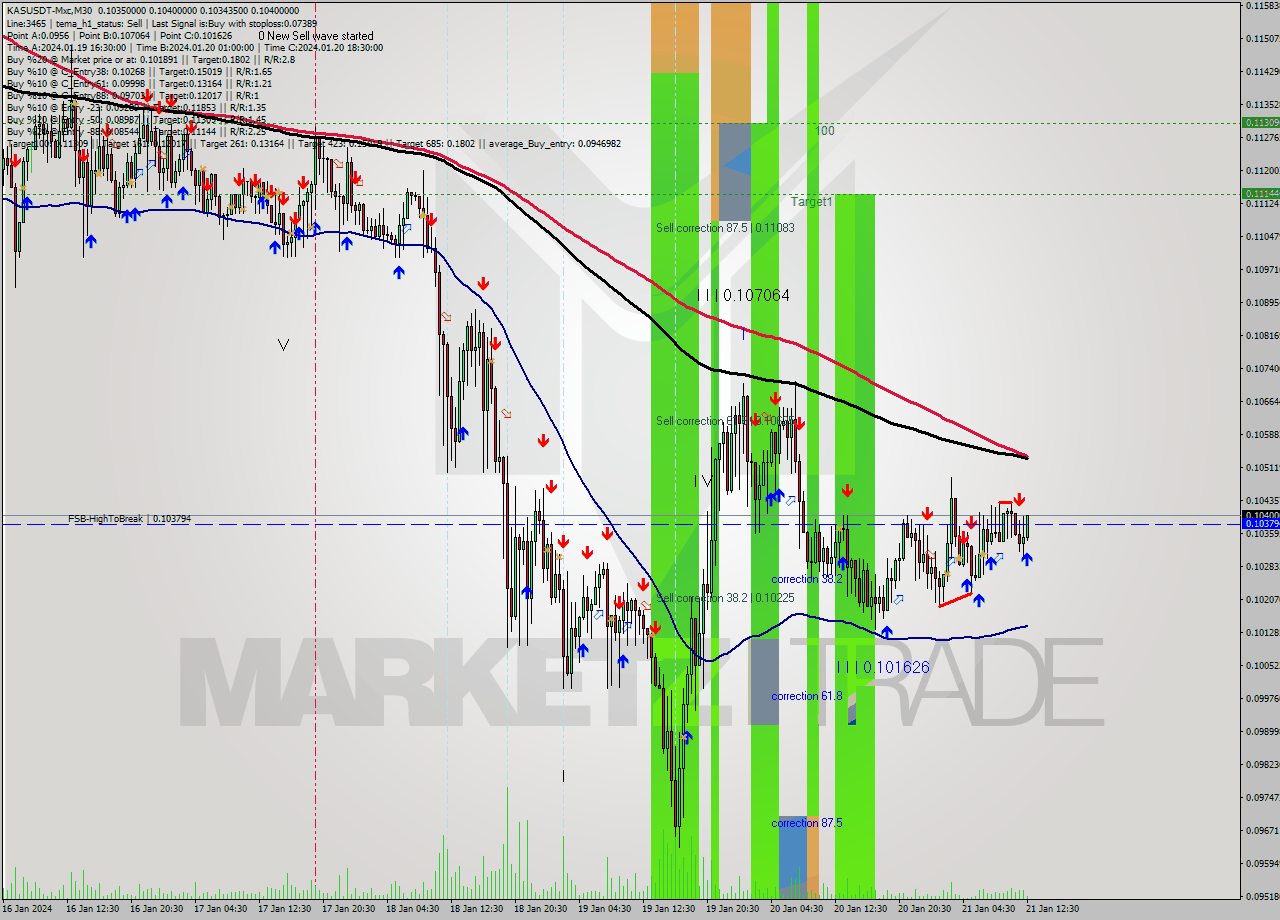Image resolution: width=1280 pixels, height=920 pixels.
Task: Select the red trendline under the 21 Jan candles
Action: click(954, 600)
